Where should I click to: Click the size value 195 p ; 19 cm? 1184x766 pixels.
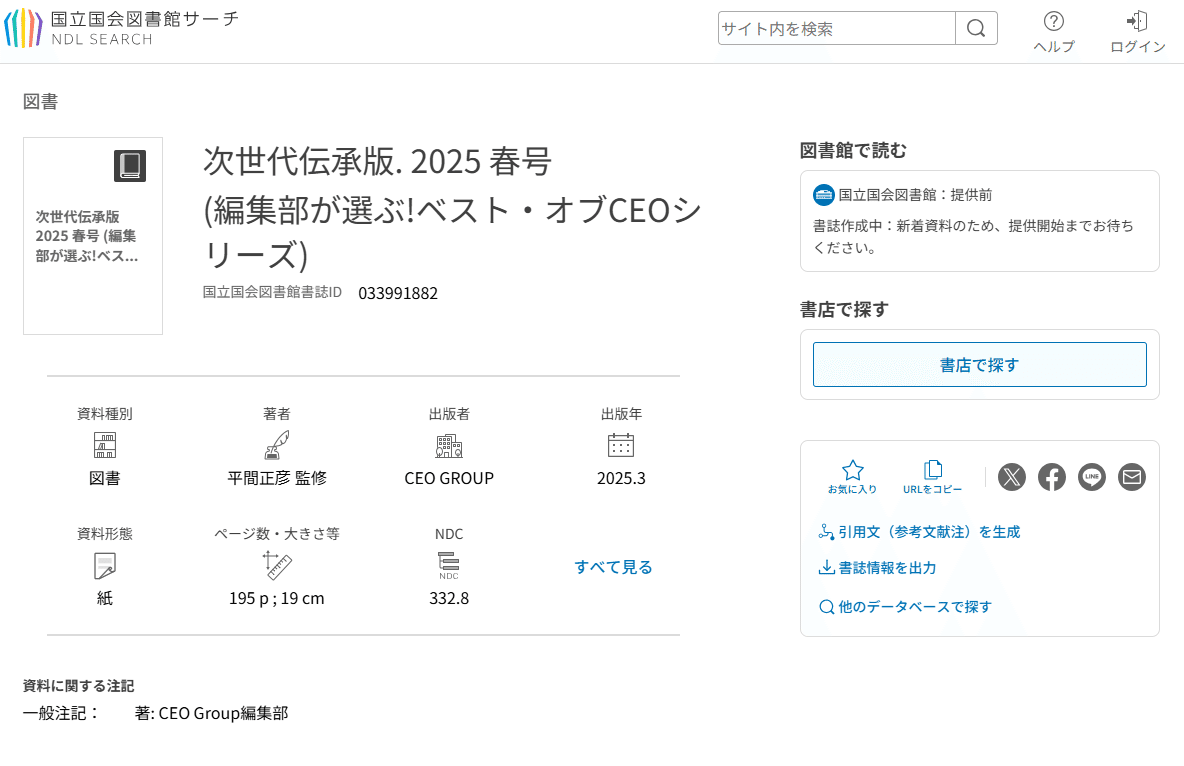(x=276, y=598)
